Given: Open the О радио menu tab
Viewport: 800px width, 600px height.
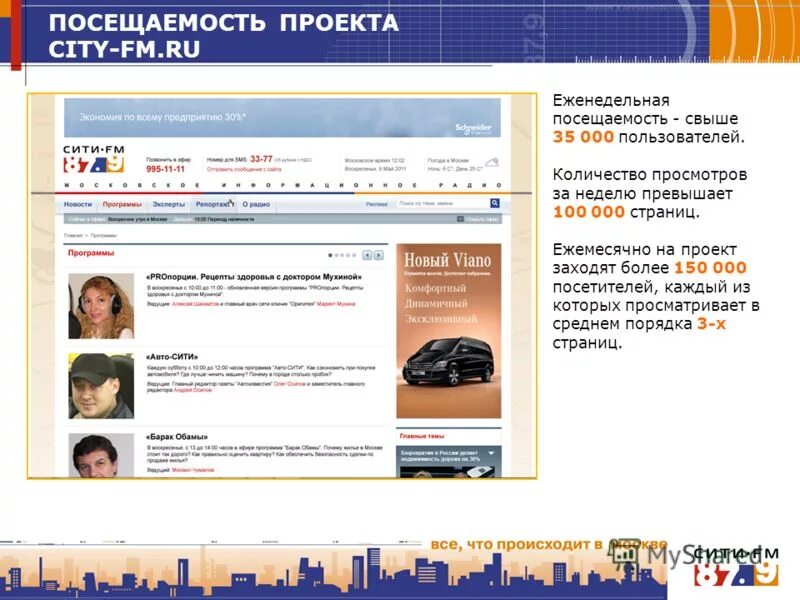Looking at the screenshot, I should click(256, 204).
